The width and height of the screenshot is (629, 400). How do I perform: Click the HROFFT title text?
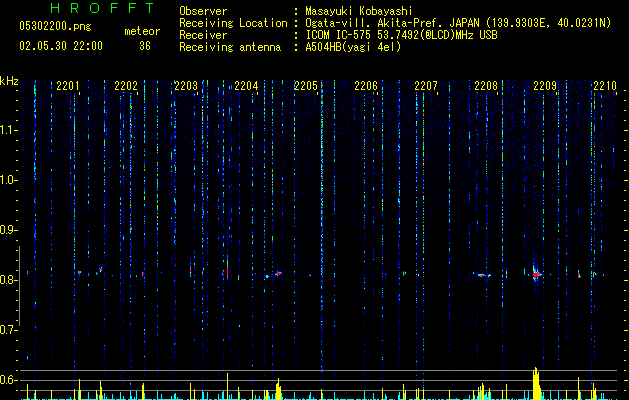(x=103, y=8)
